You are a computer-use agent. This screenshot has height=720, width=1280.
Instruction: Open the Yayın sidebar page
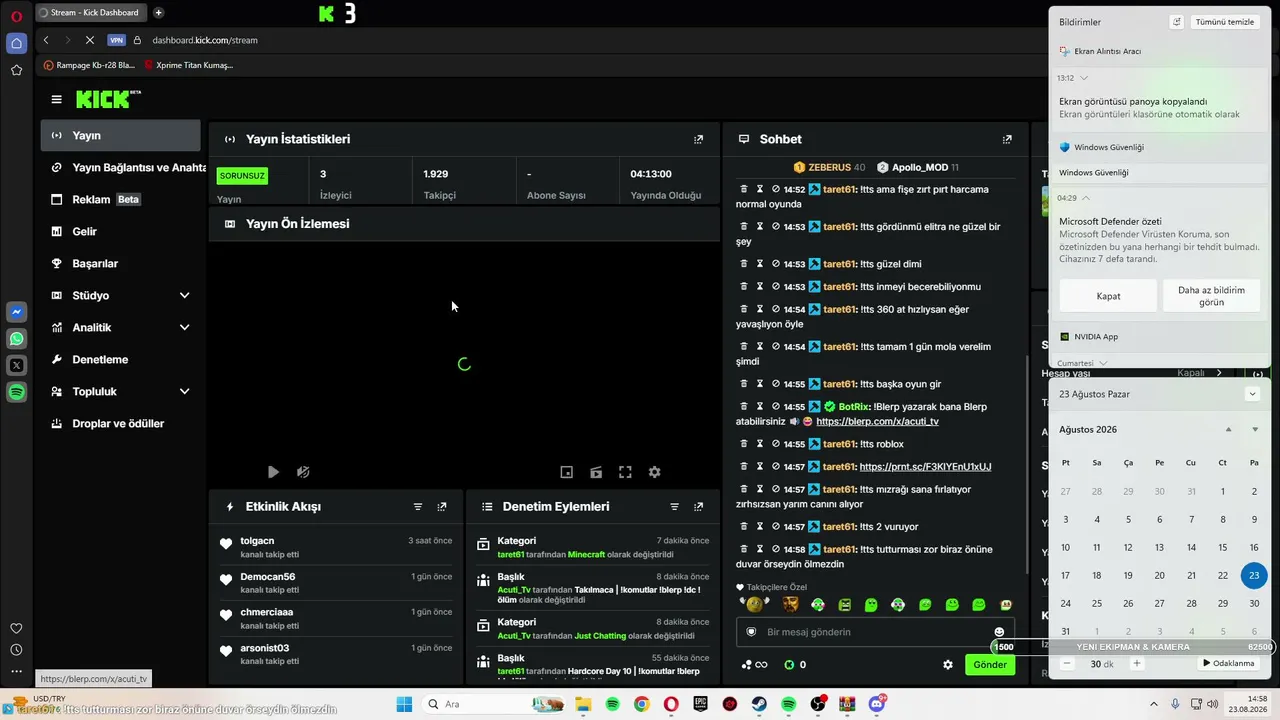click(x=121, y=135)
